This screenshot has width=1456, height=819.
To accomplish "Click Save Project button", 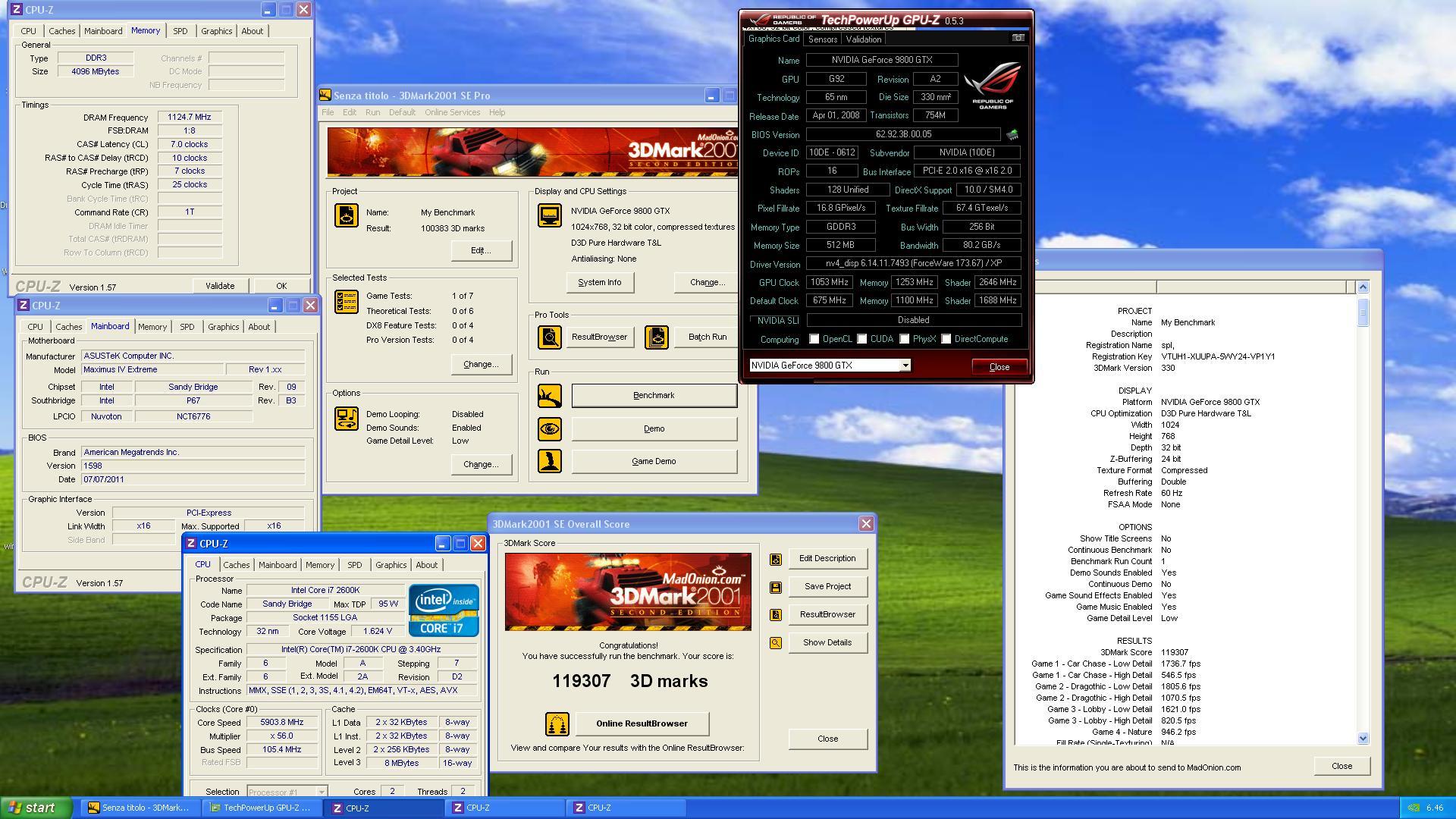I will [827, 586].
